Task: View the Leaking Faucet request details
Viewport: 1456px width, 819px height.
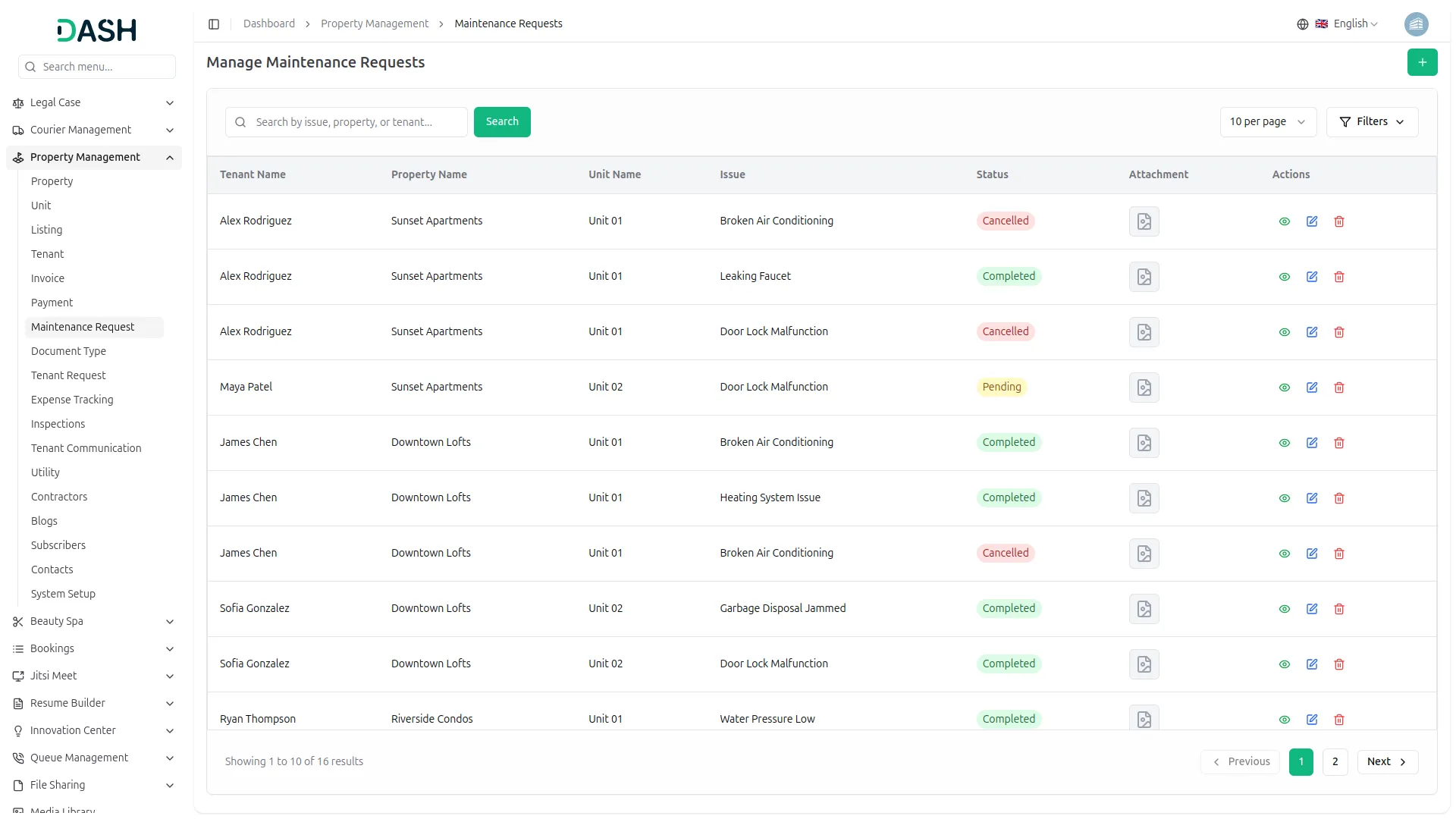Action: coord(1285,277)
